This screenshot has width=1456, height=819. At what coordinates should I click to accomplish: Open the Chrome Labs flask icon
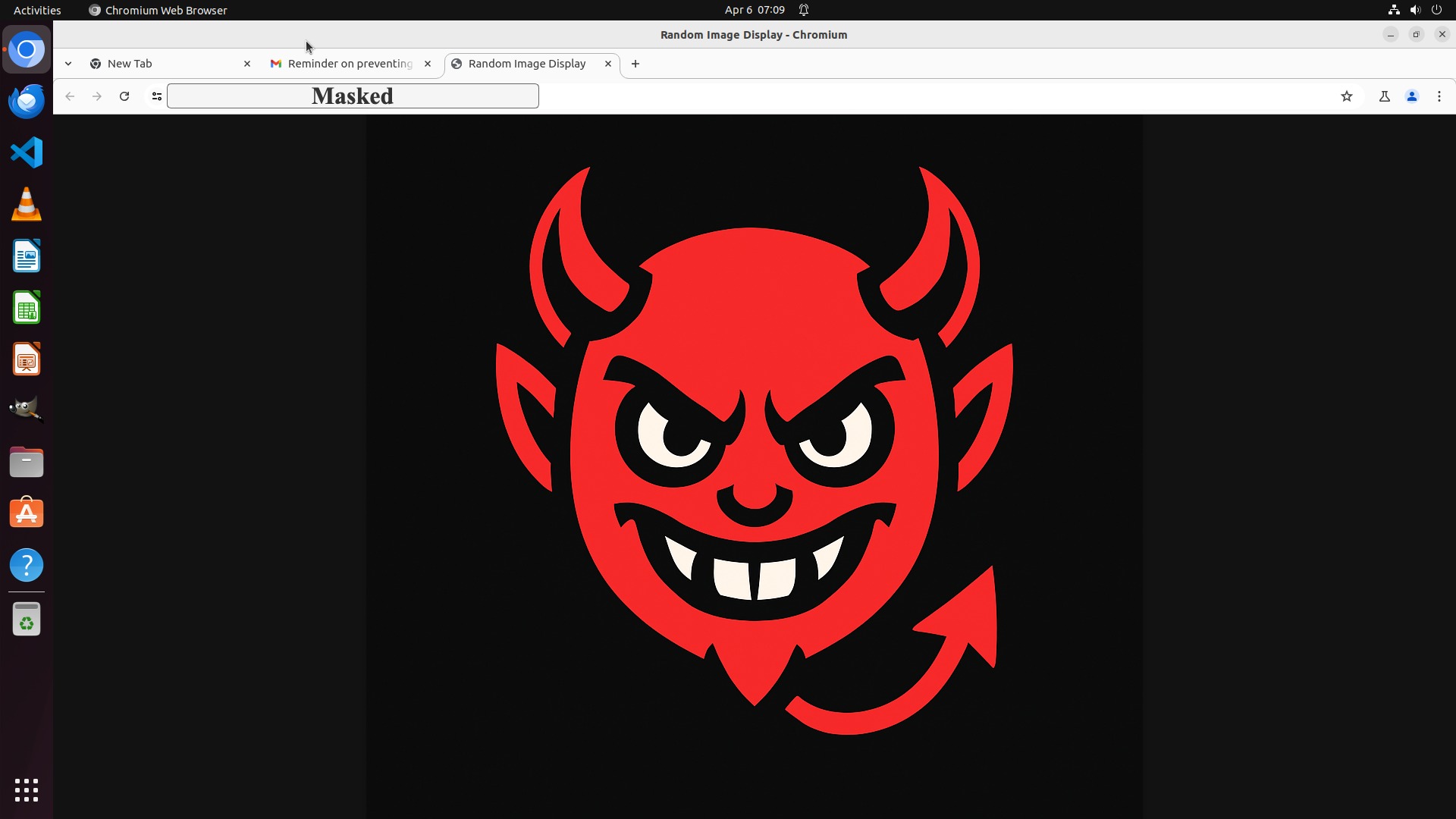[1385, 96]
